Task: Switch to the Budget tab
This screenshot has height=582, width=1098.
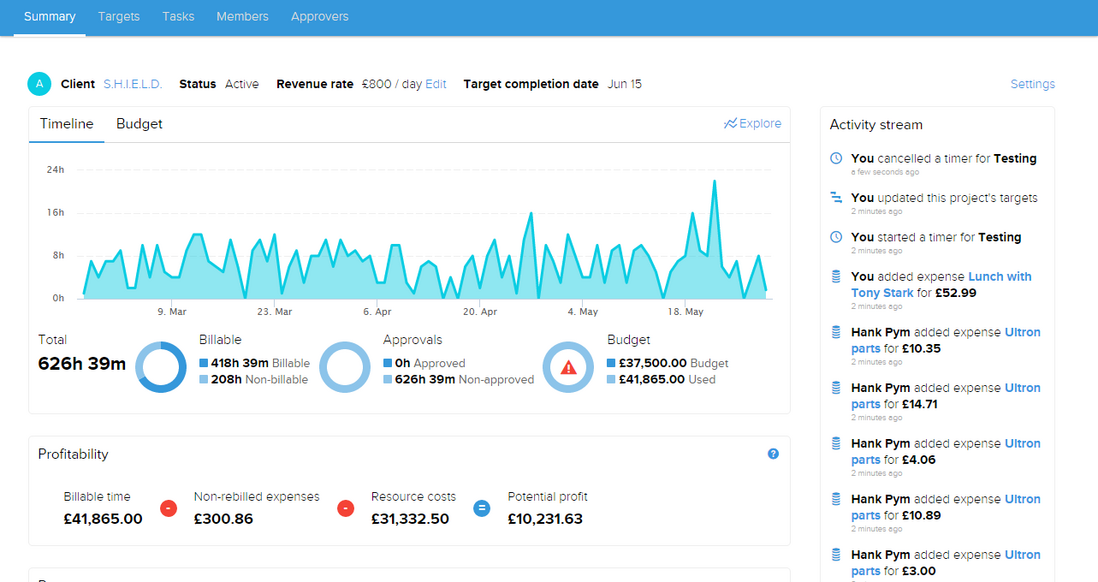Action: [x=138, y=124]
